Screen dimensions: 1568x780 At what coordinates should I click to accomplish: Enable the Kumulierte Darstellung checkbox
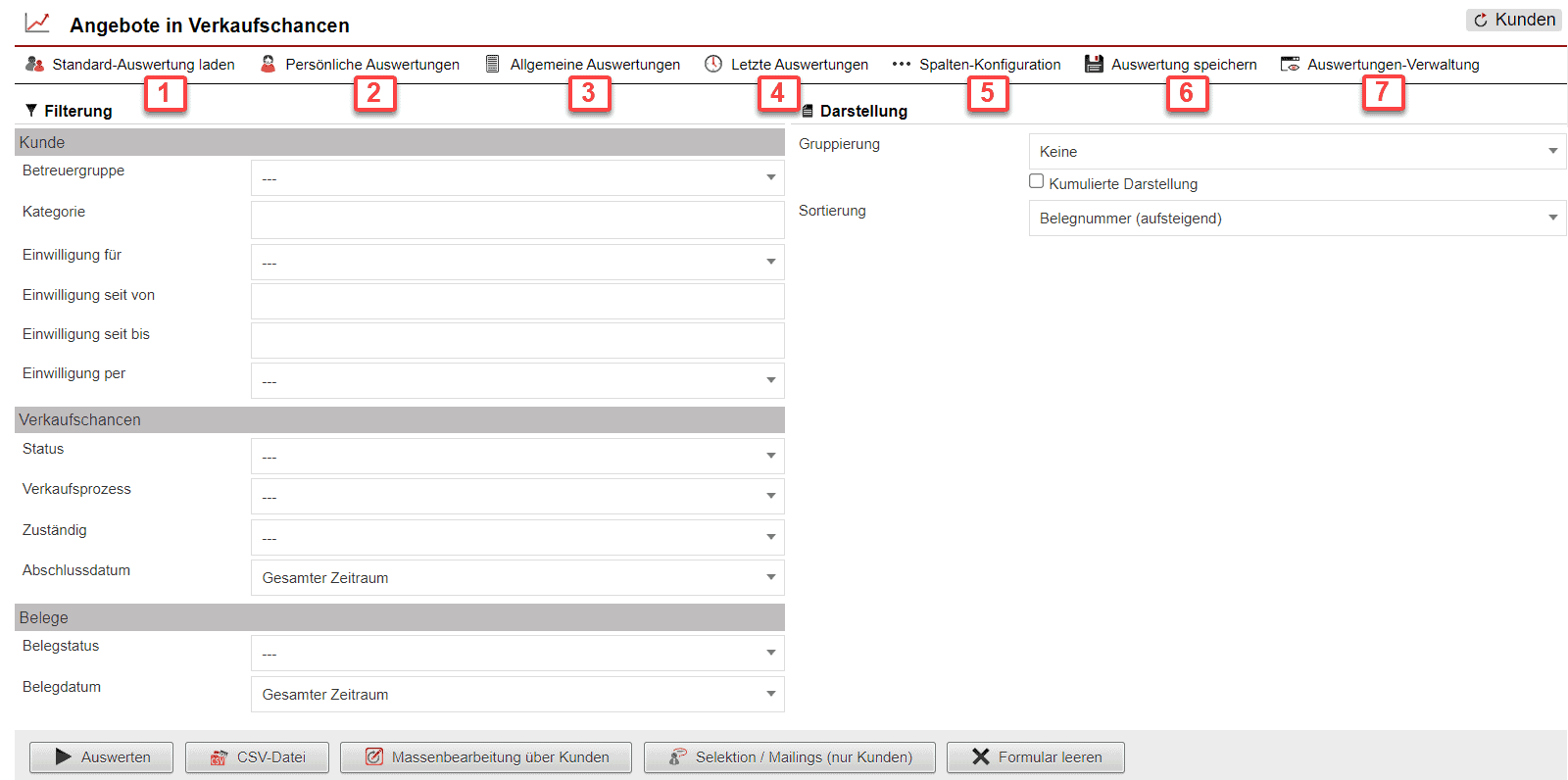coord(1036,181)
